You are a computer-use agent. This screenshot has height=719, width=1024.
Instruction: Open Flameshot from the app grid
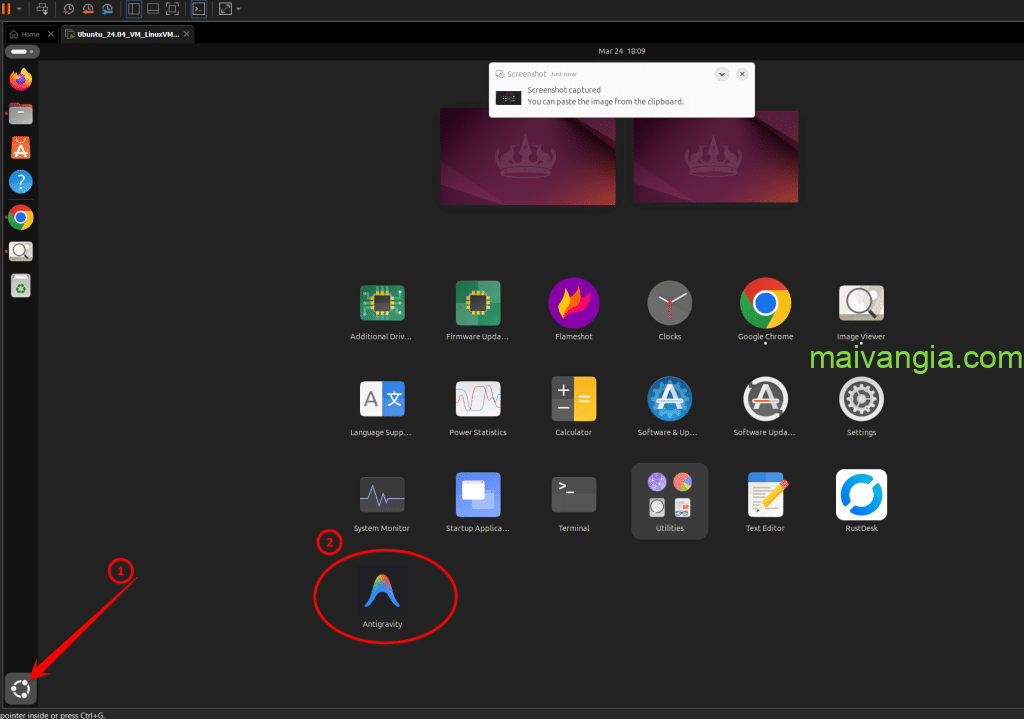tap(573, 303)
